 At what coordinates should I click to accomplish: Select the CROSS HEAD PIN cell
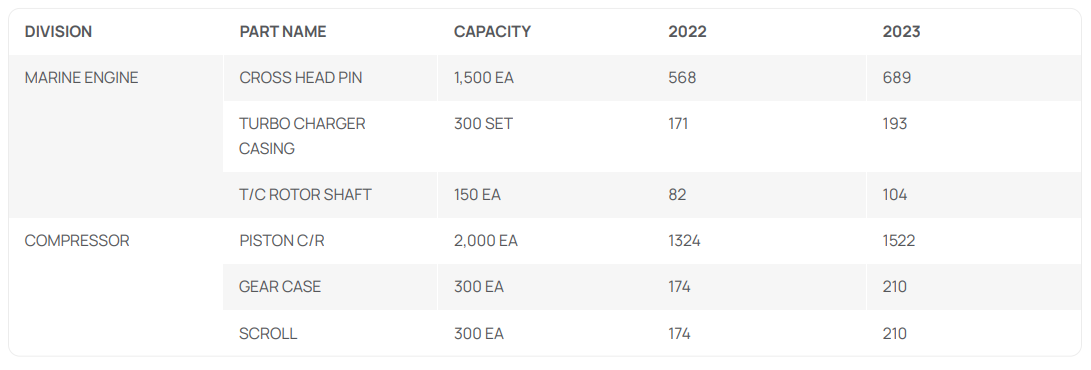tap(330, 78)
